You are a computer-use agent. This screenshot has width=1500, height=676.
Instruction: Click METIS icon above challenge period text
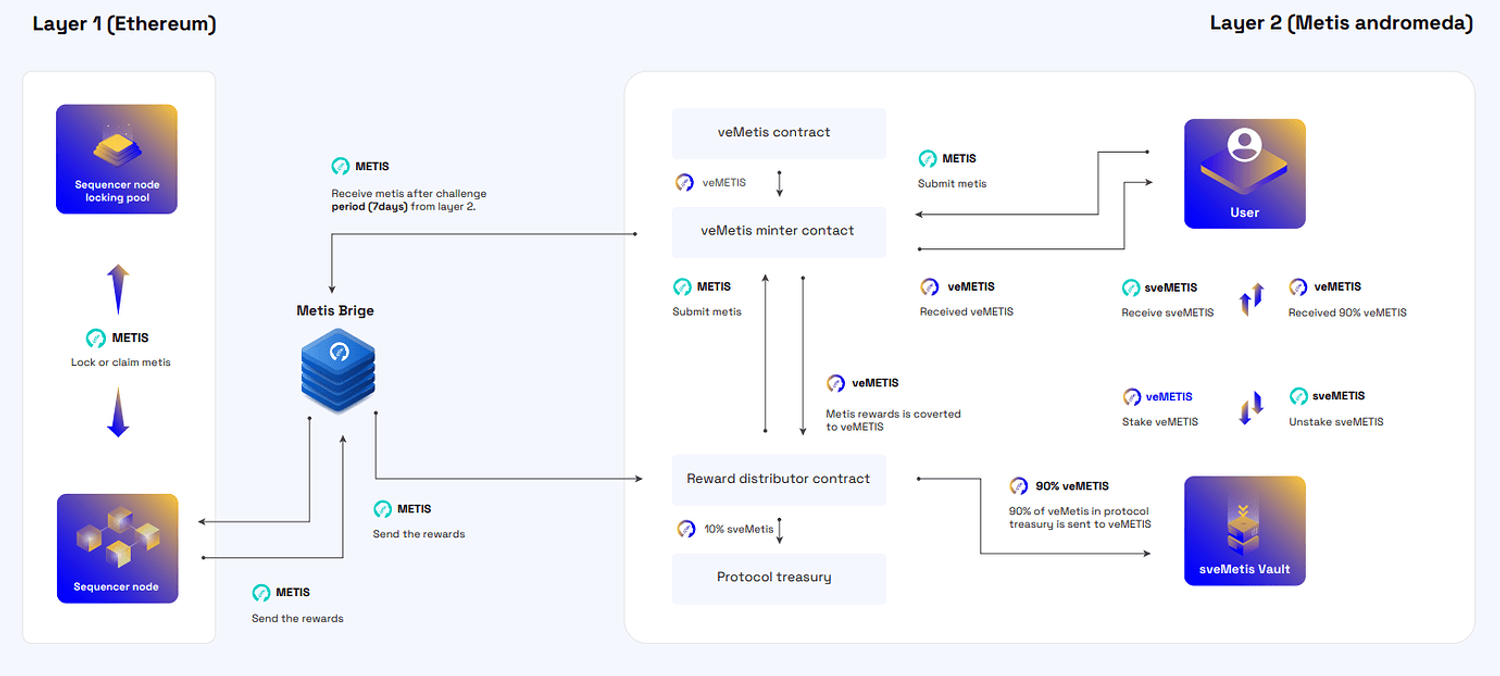340,166
